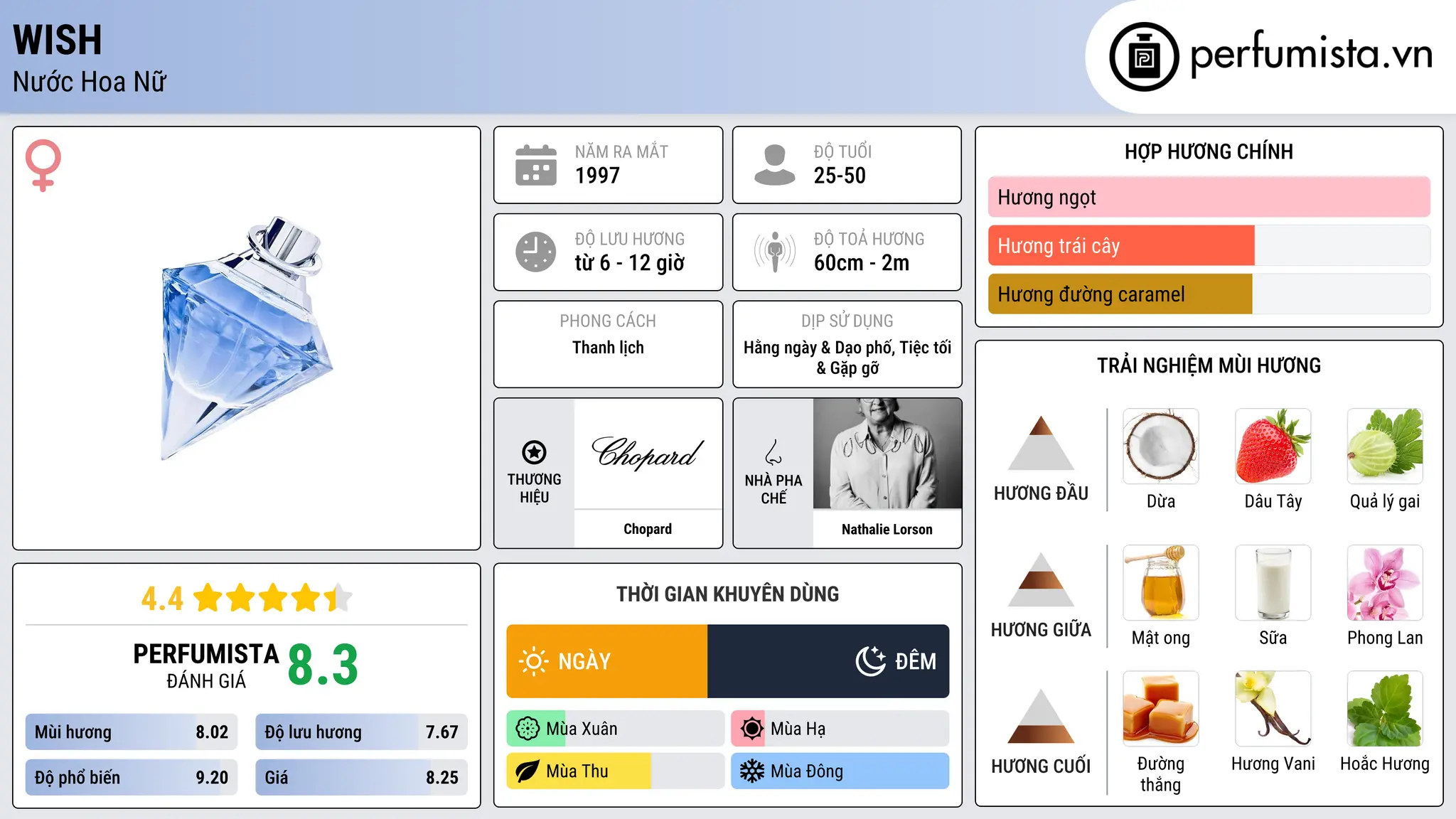Click the gold star rating row
Screen dimensions: 1456x819
[x=273, y=598]
